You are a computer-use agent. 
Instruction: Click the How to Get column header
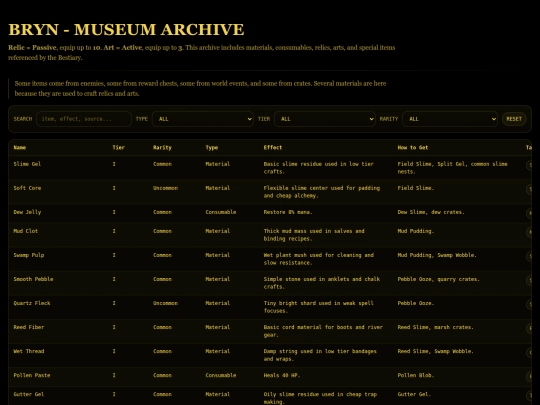tap(413, 147)
